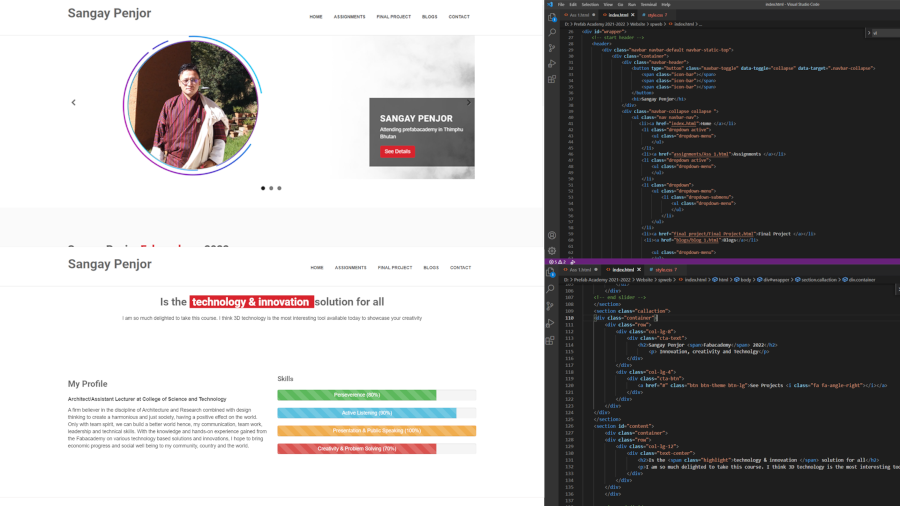
Task: Expand replace chevron in the find widget
Action: 868,33
